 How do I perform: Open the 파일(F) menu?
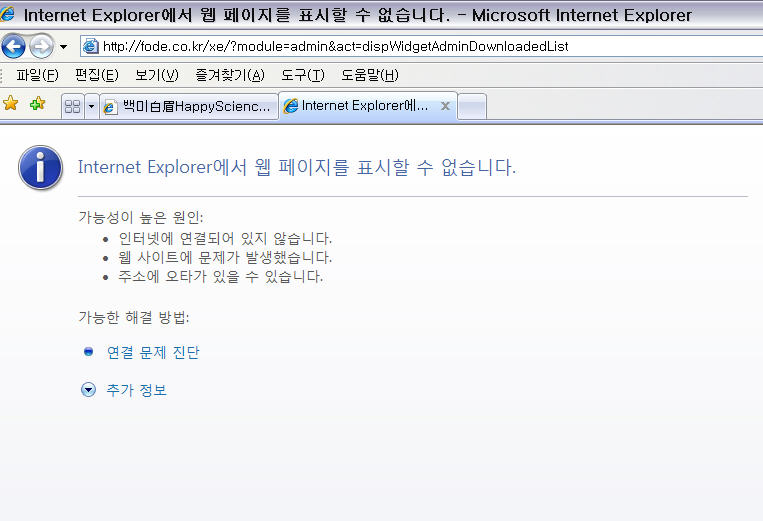tap(37, 75)
